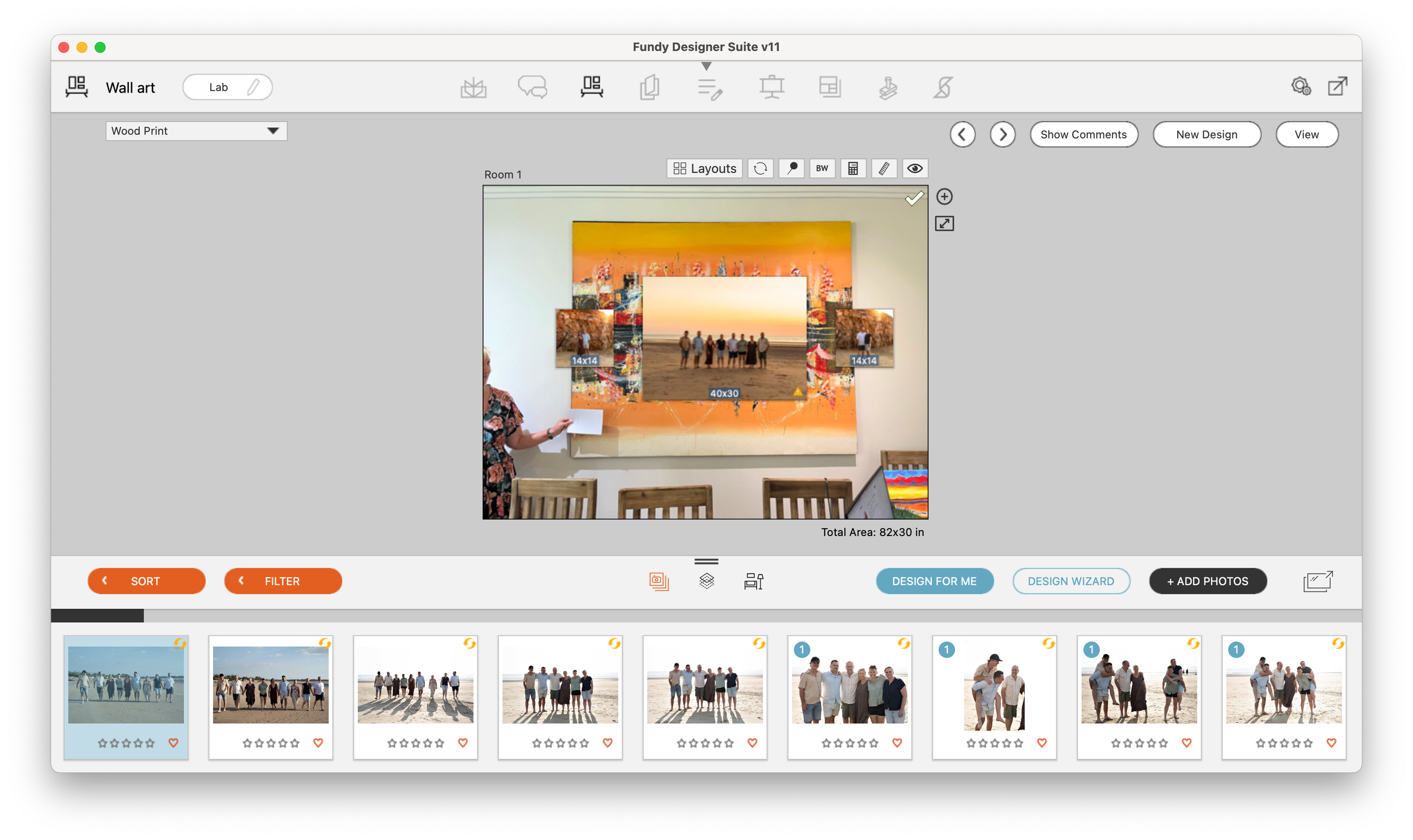Toggle the preview eye icon

click(x=915, y=168)
